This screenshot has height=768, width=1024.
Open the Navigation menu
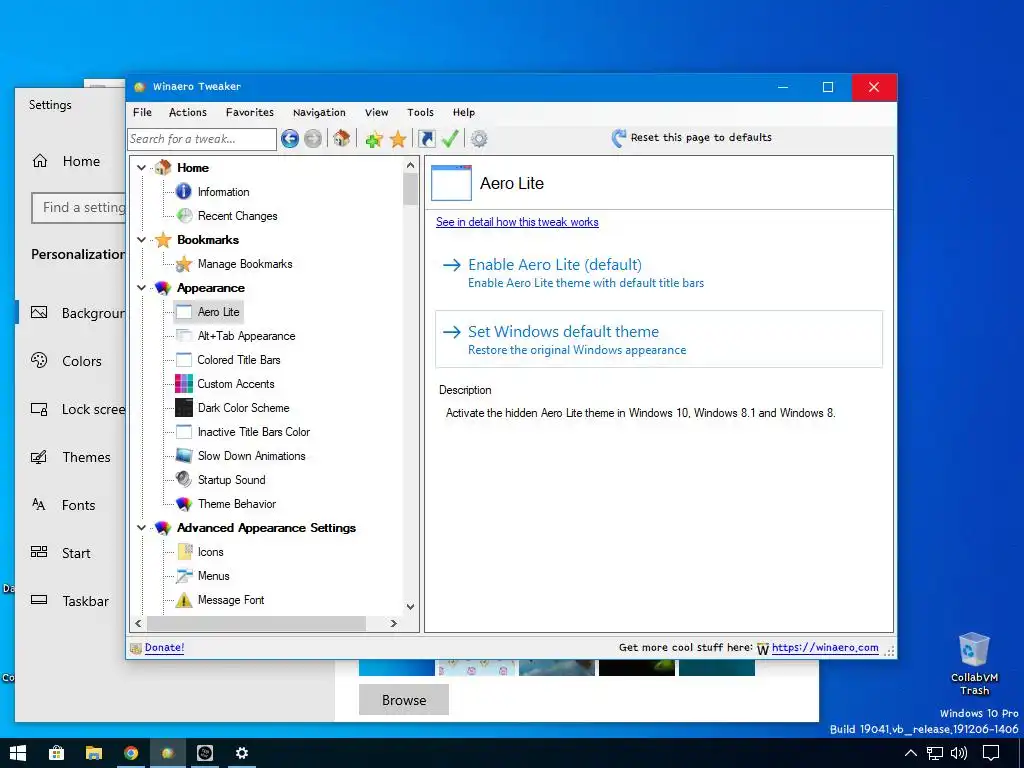319,112
